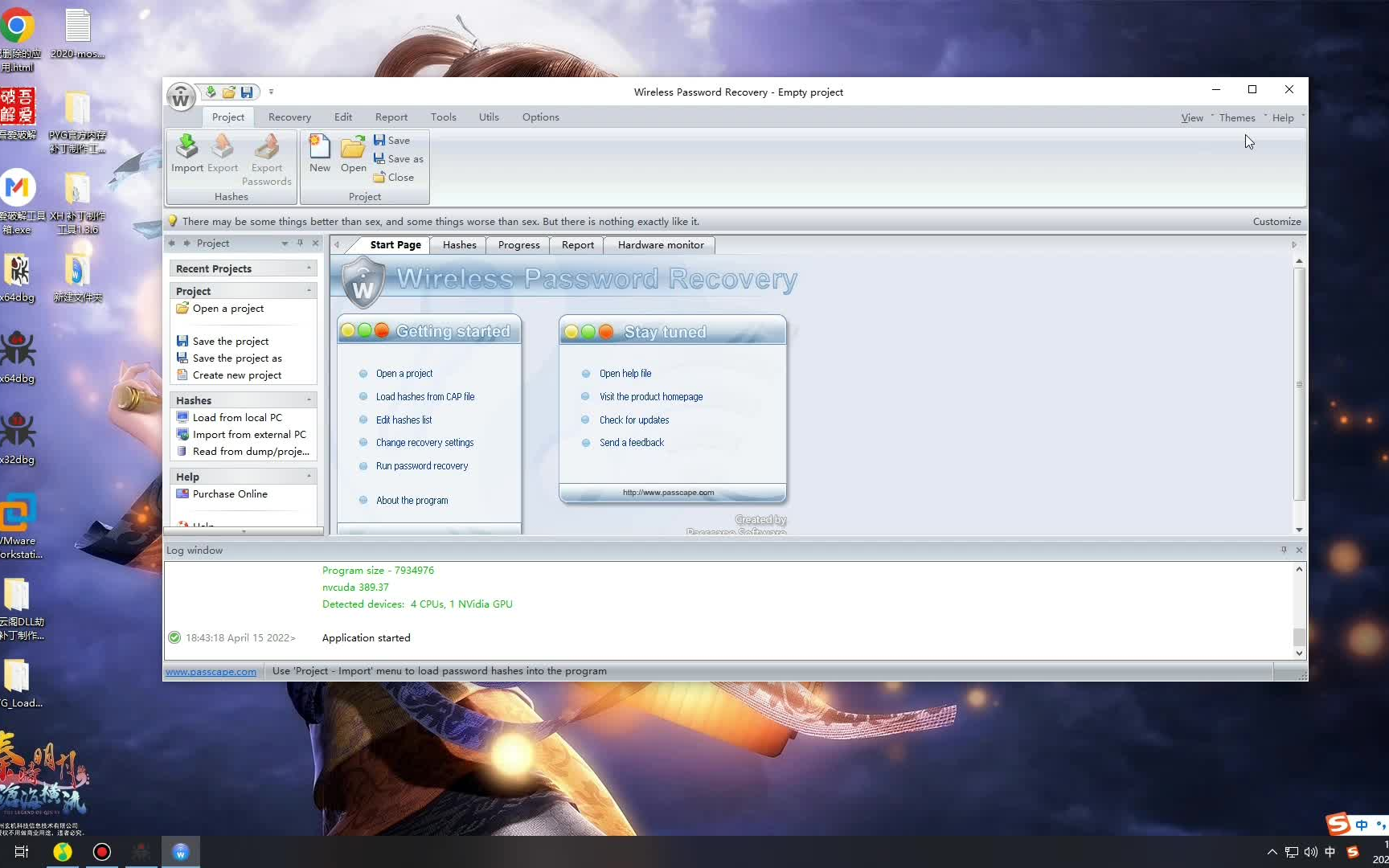Click the quick access save disk icon

247,92
